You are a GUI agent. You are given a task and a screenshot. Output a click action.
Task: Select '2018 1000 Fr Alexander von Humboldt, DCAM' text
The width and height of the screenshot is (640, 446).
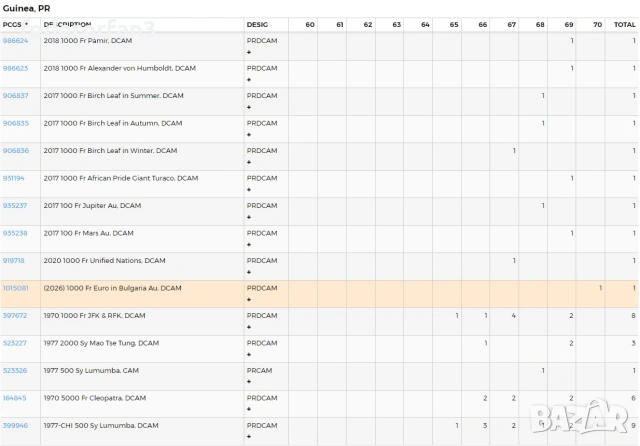(x=120, y=68)
